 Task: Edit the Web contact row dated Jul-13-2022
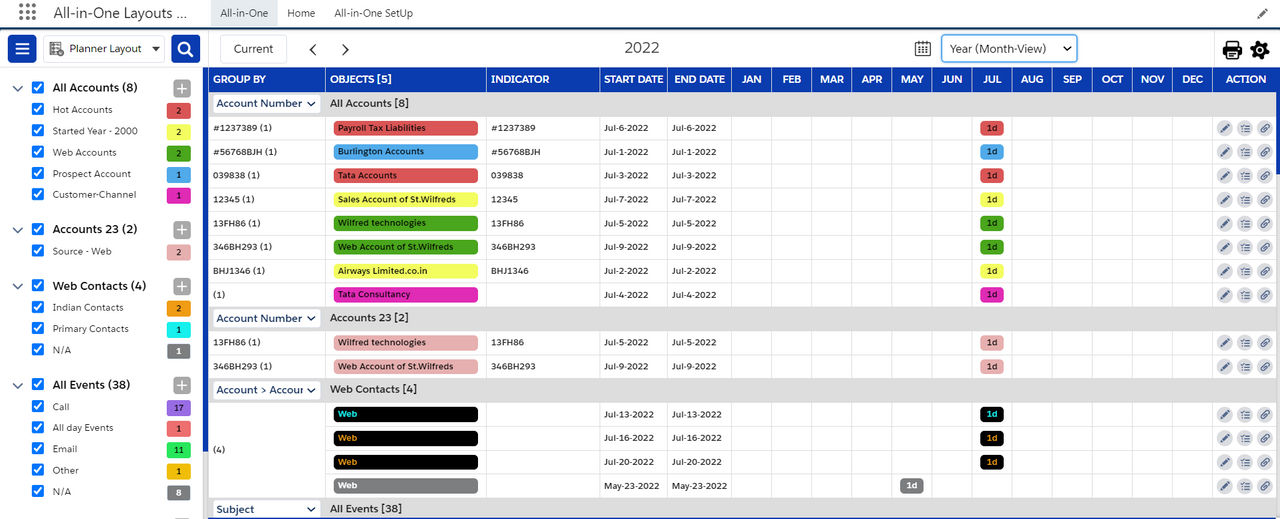(x=1225, y=414)
